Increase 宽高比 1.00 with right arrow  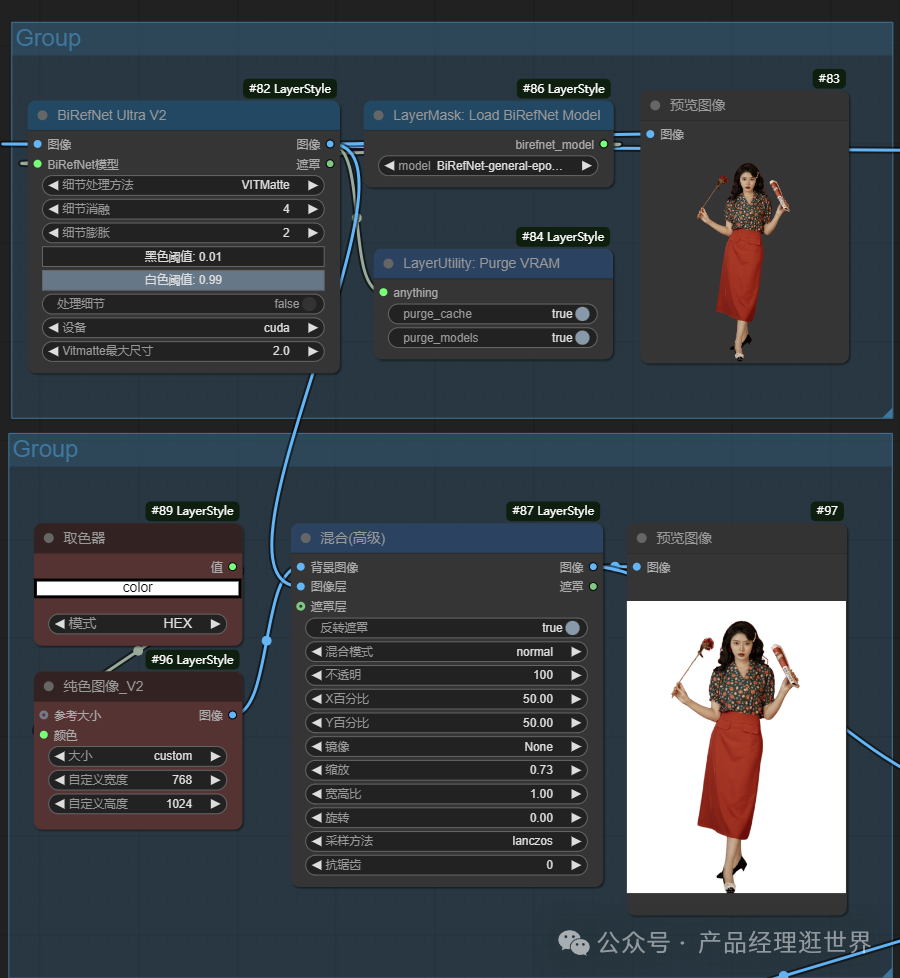(576, 794)
